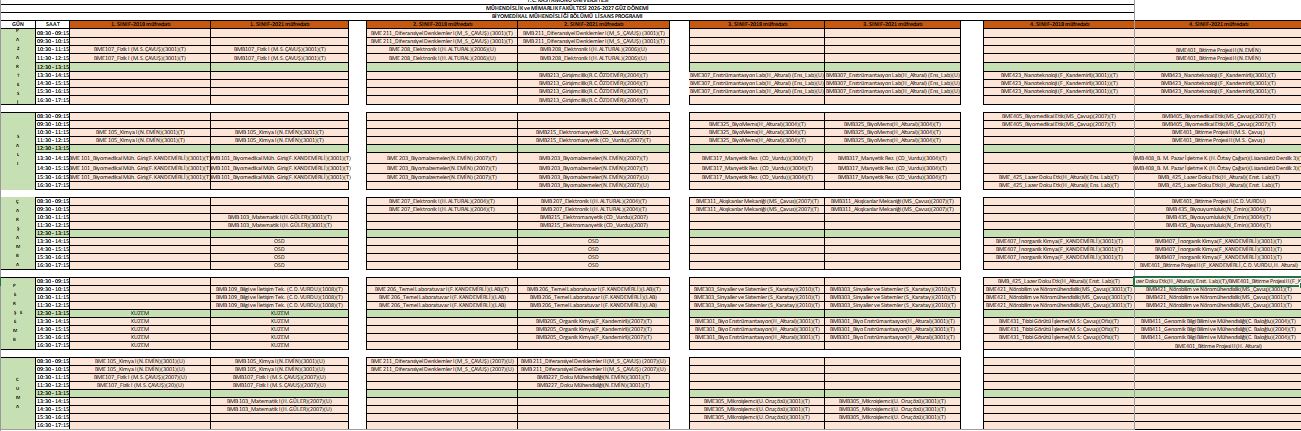
Task: Select Perşembe 09:30 BMB109_Bilgi ve İletişim Tek. cell
Action: pyautogui.click(x=279, y=289)
